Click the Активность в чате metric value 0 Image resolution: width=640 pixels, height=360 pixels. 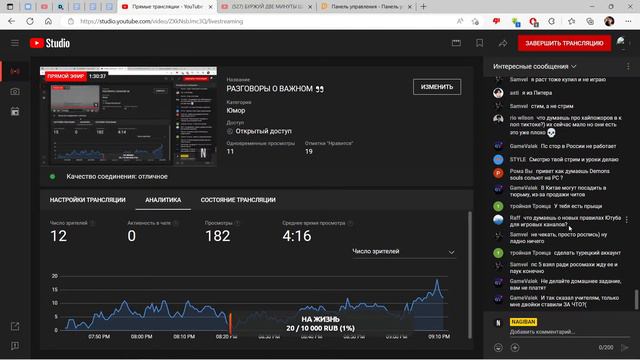click(131, 236)
